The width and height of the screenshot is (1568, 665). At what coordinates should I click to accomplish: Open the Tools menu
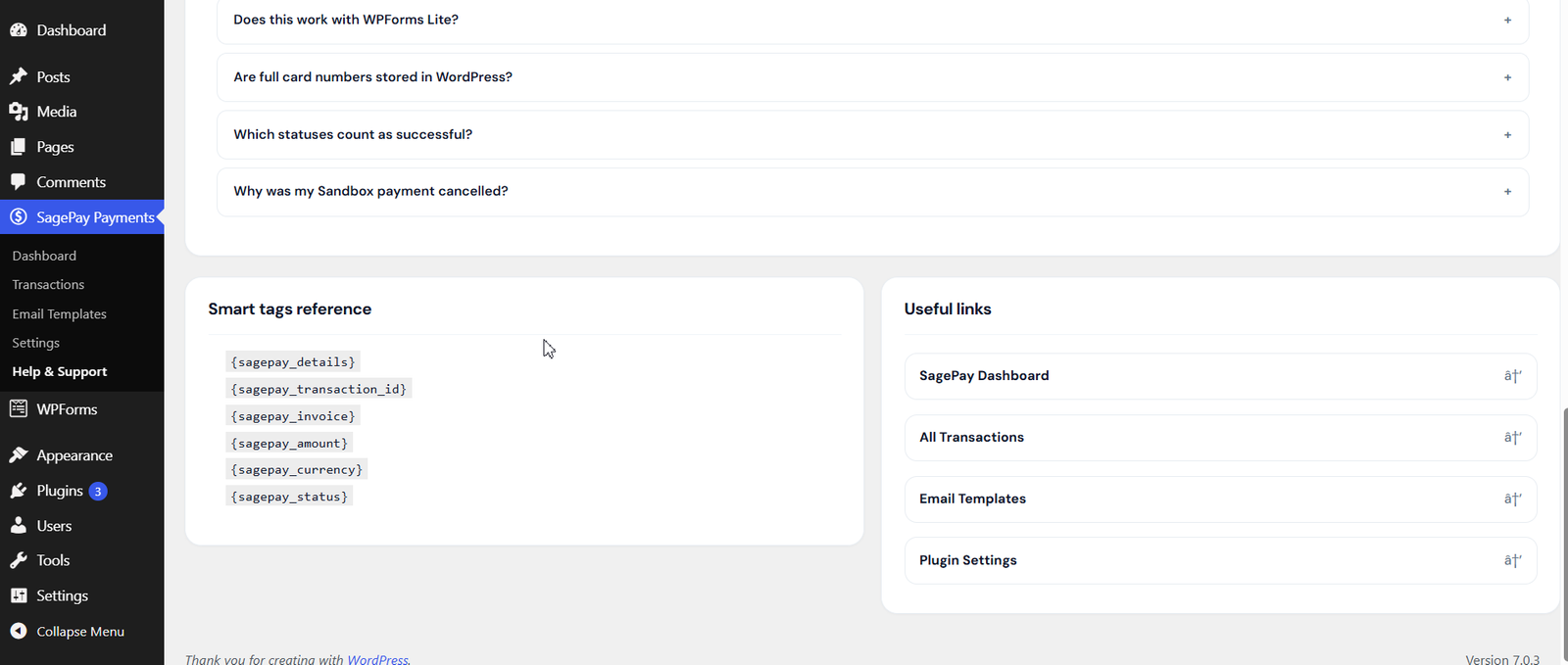pyautogui.click(x=82, y=560)
